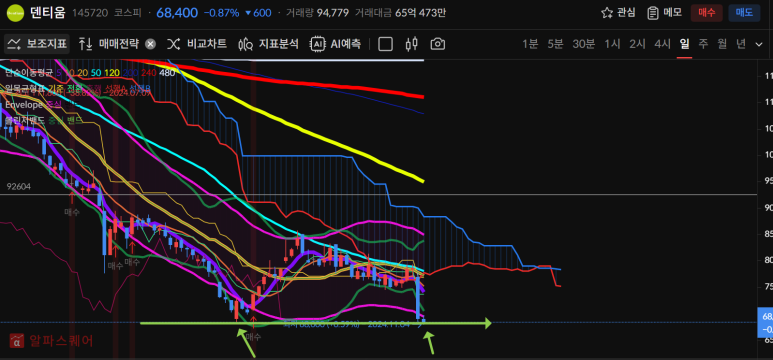
Task: Switch to the 5분 interval
Action: (x=555, y=44)
